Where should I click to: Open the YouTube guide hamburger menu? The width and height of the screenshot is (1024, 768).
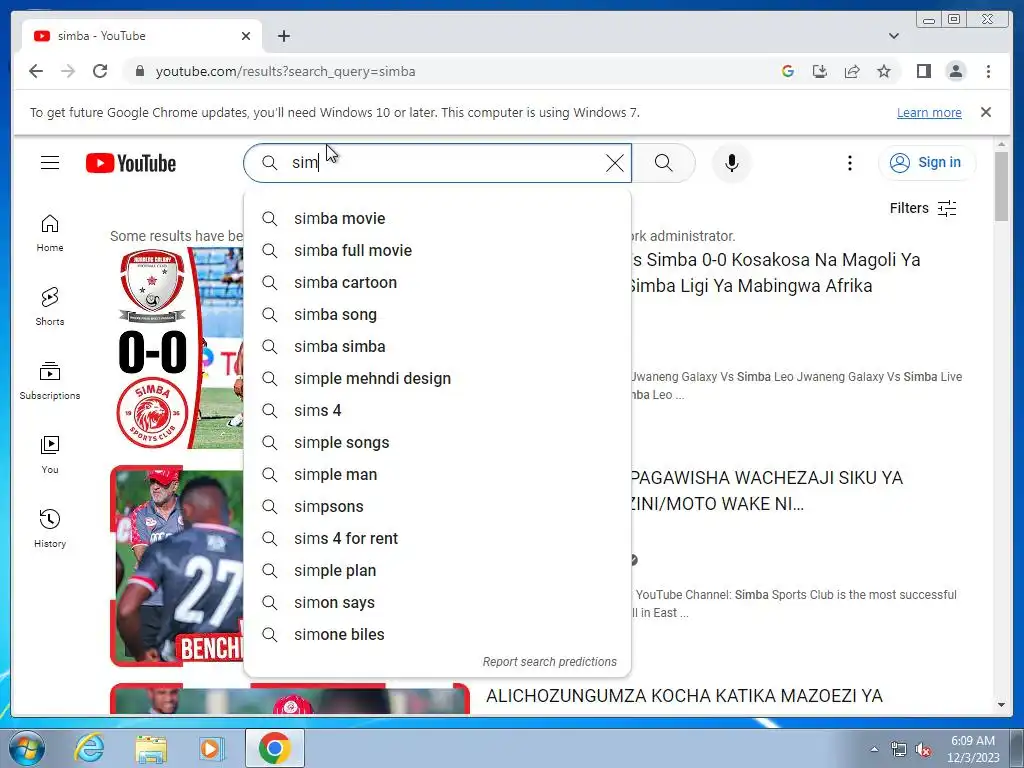(50, 163)
